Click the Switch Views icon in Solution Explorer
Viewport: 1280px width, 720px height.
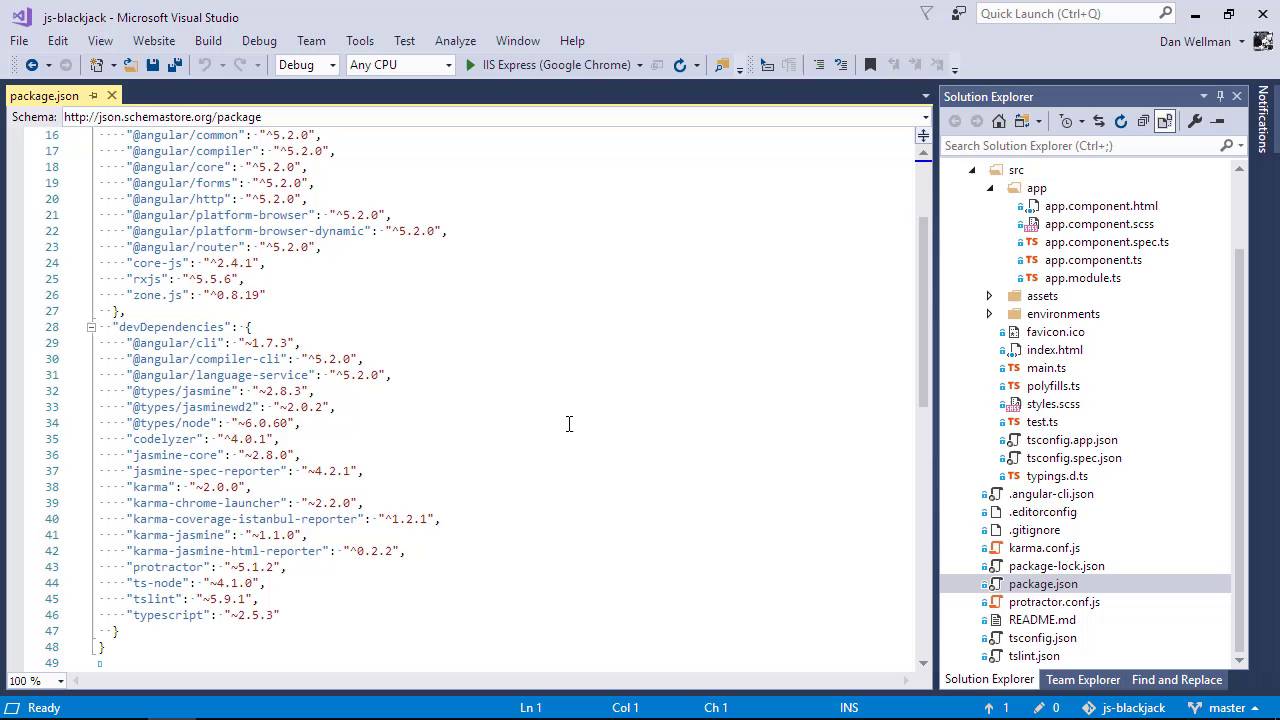point(1022,121)
